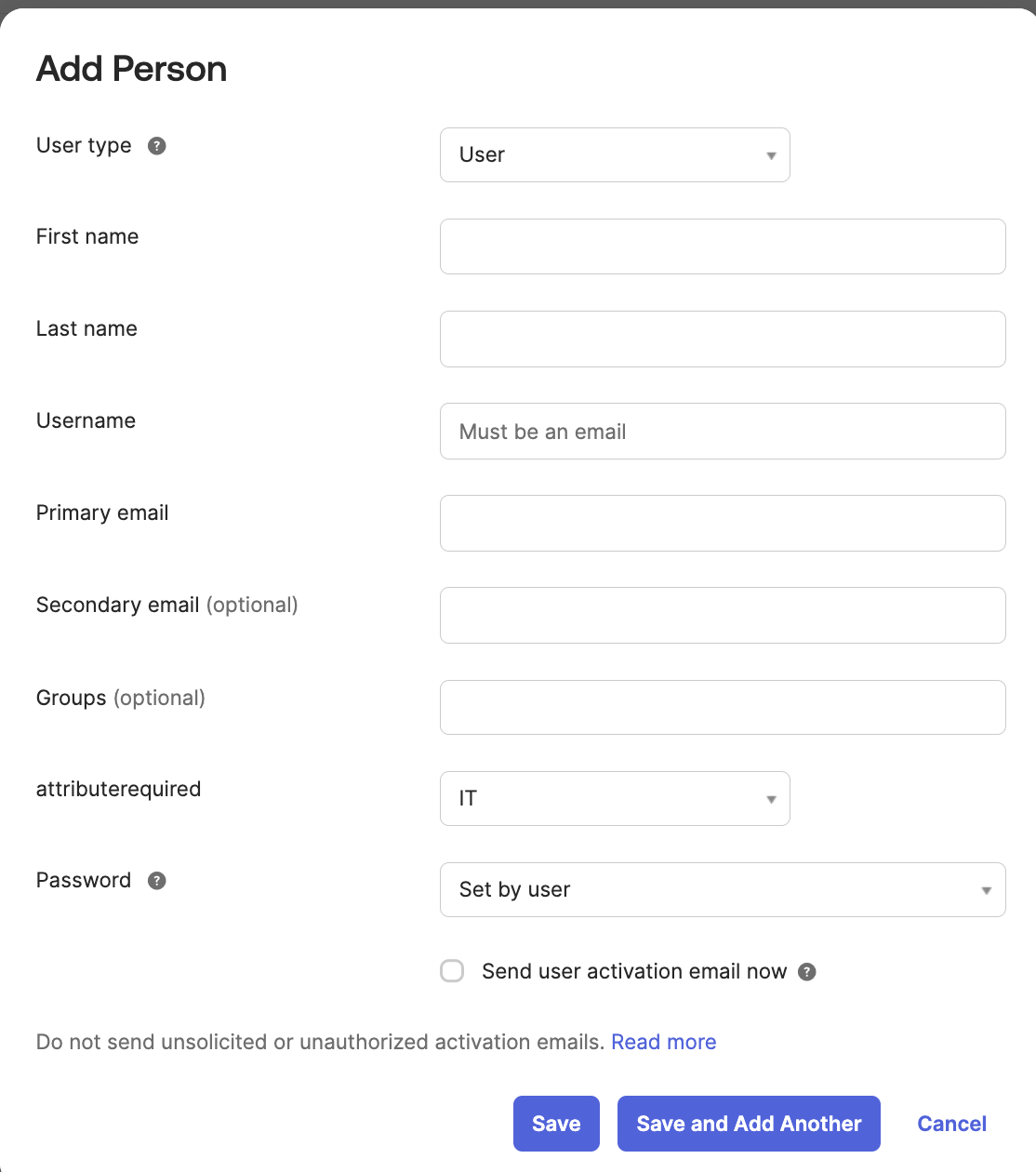Click the Save button
The height and width of the screenshot is (1172, 1036).
click(x=556, y=1124)
